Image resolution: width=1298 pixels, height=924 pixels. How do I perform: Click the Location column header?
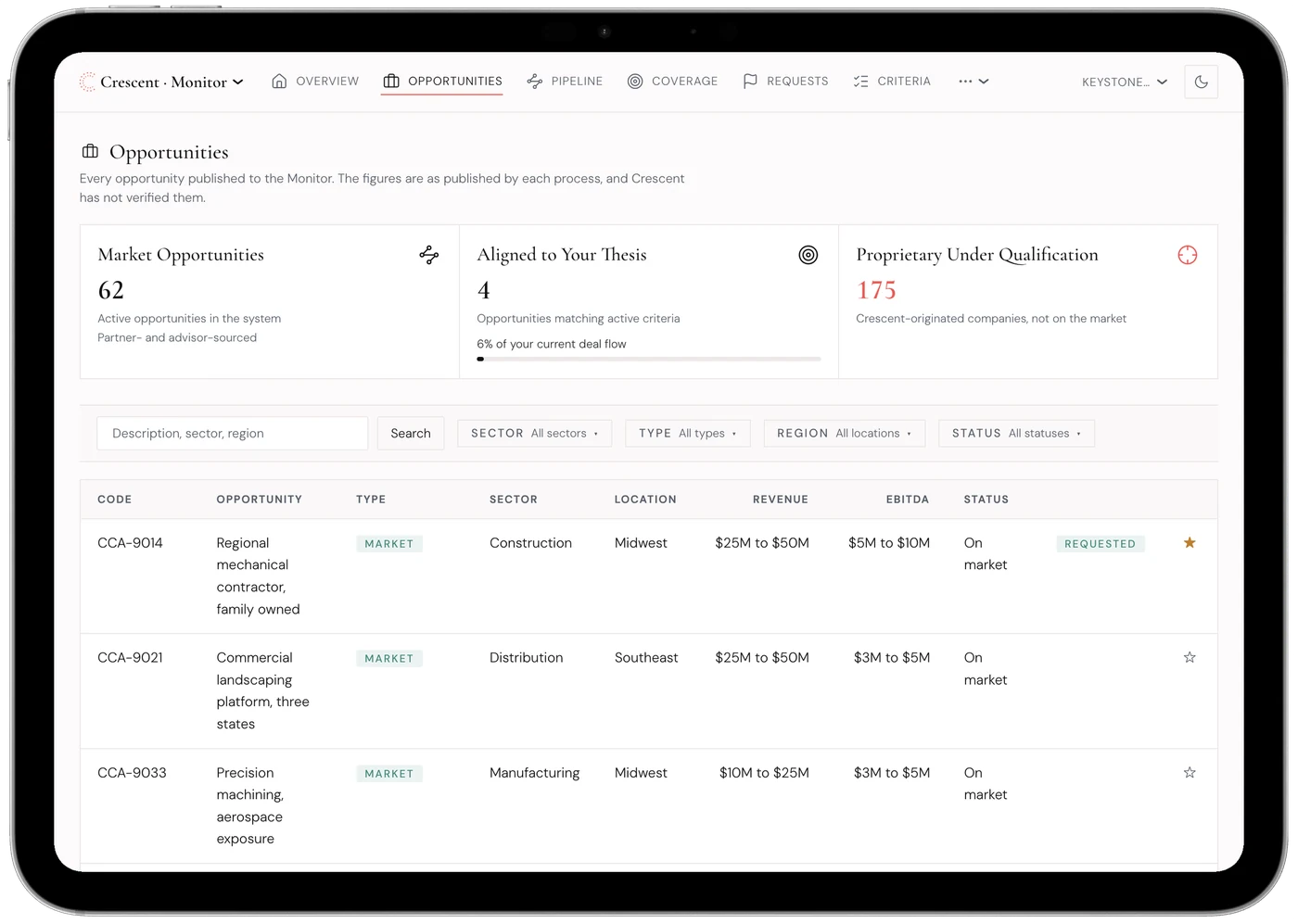pyautogui.click(x=645, y=500)
